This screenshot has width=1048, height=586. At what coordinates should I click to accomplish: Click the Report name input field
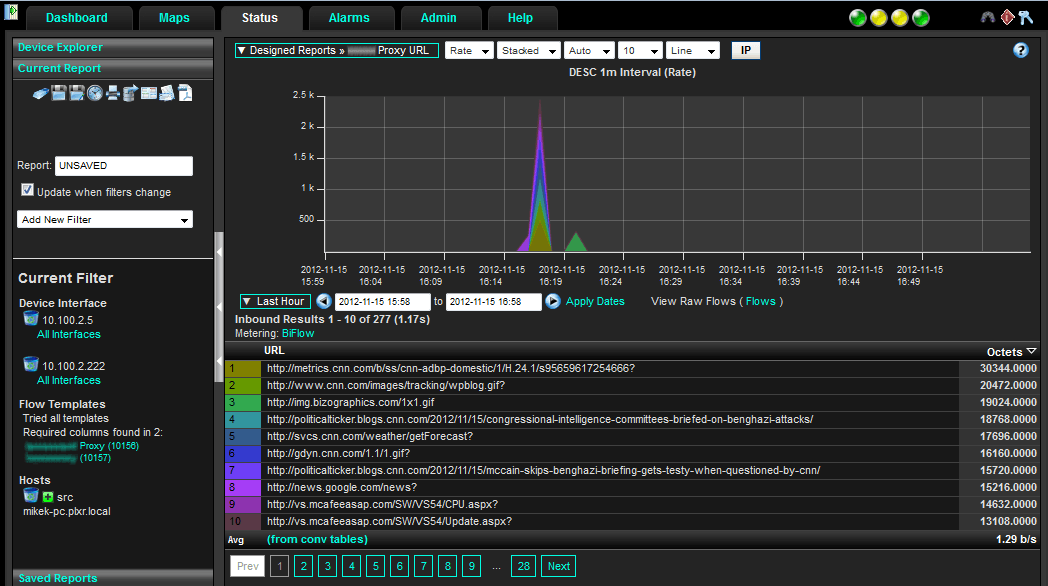pos(124,166)
